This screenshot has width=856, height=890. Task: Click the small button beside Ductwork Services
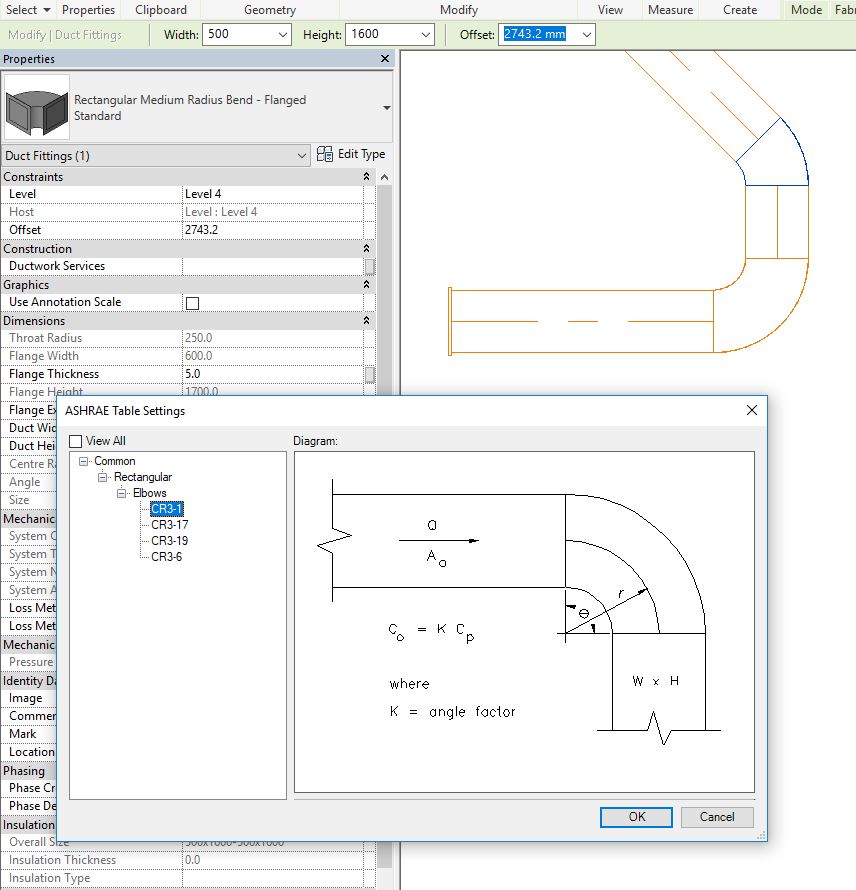[x=370, y=267]
